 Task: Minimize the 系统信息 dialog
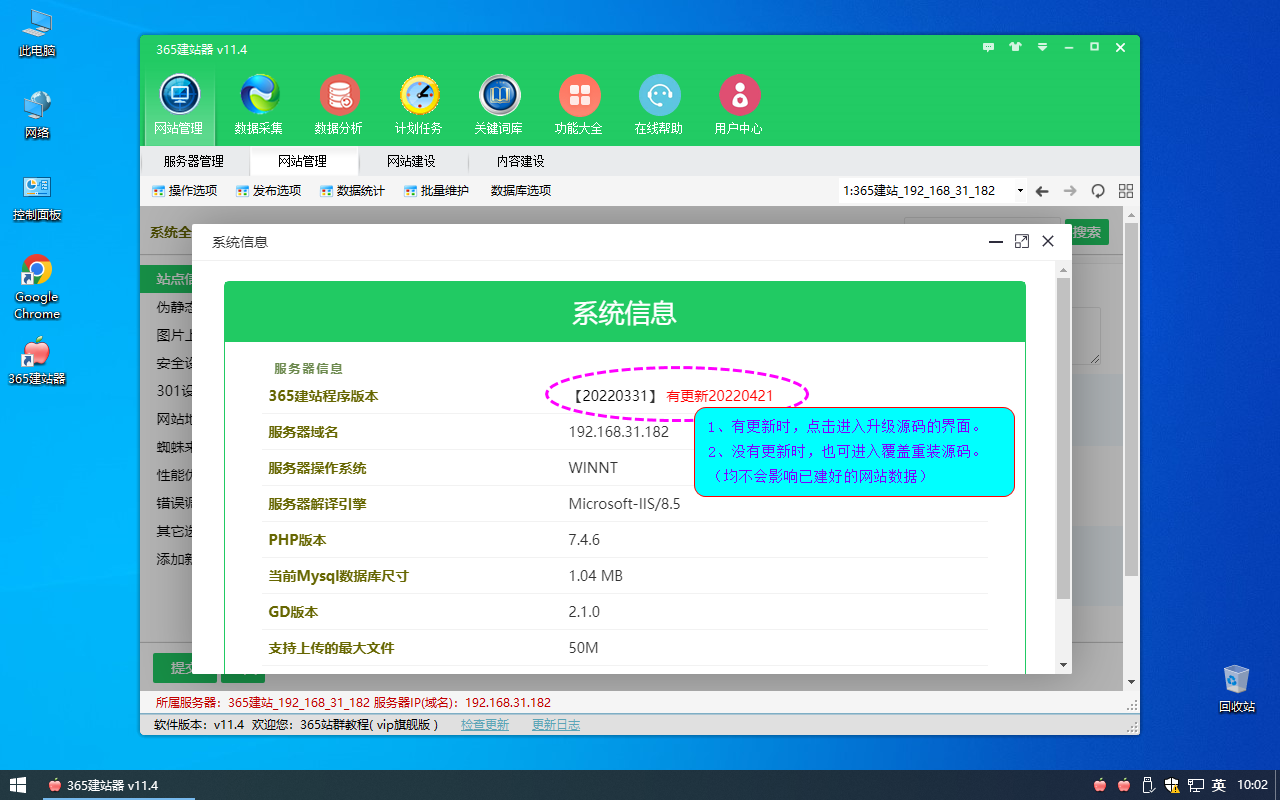click(x=995, y=241)
